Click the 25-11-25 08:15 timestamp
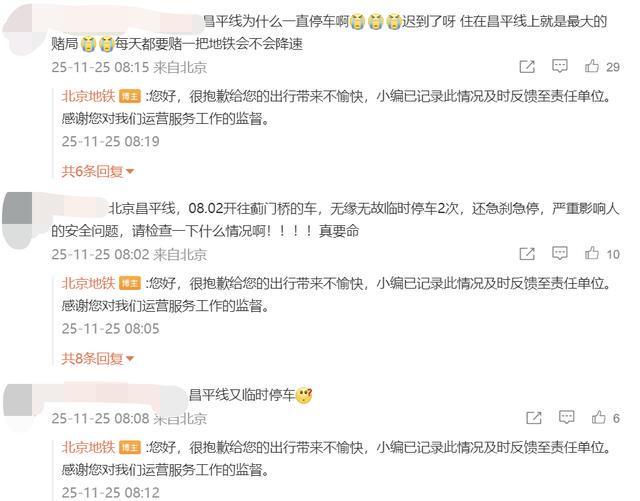Viewport: 640px width, 501px height. coord(100,67)
